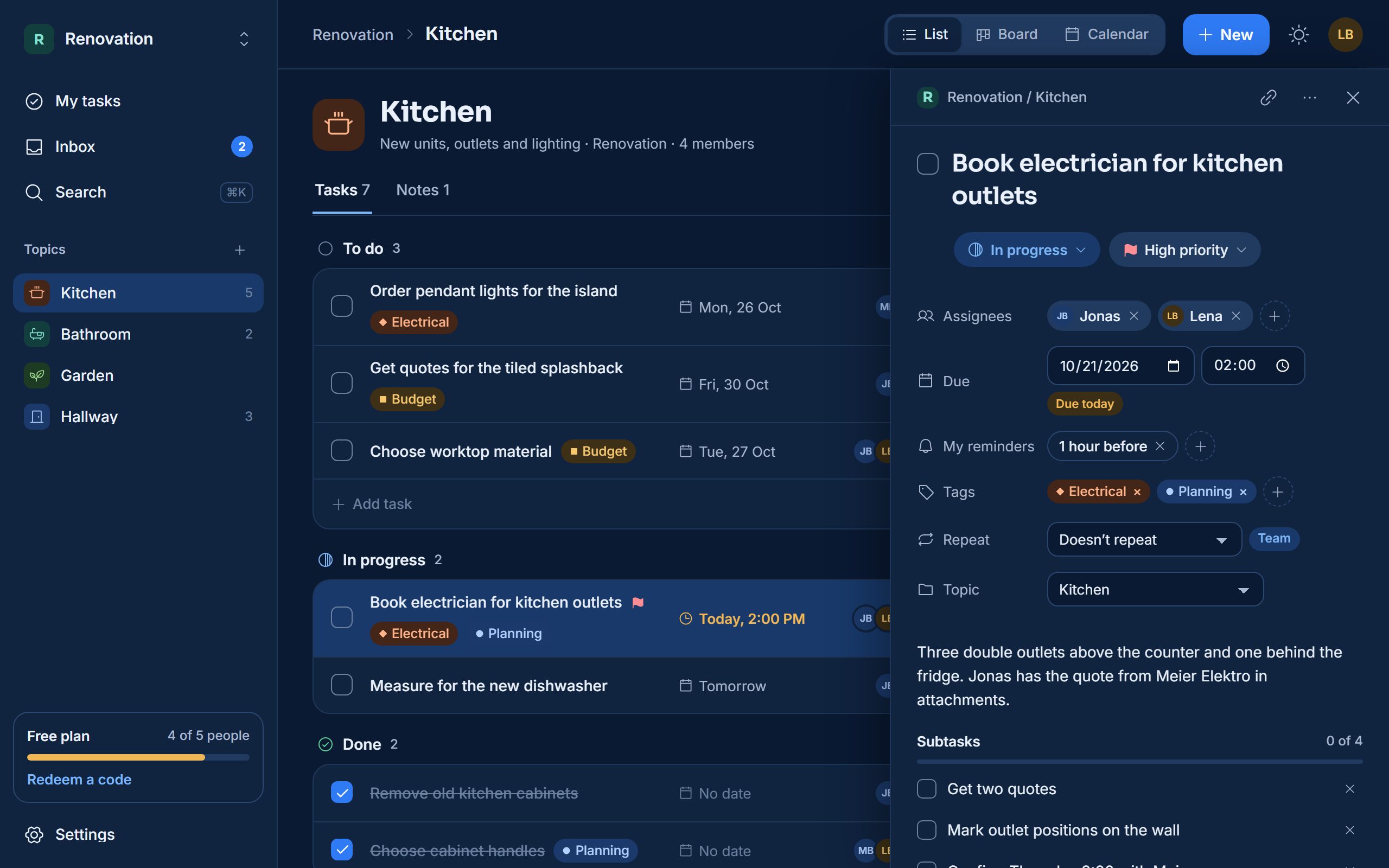1389x868 pixels.
Task: Open the LB user avatar menu
Action: tap(1345, 34)
